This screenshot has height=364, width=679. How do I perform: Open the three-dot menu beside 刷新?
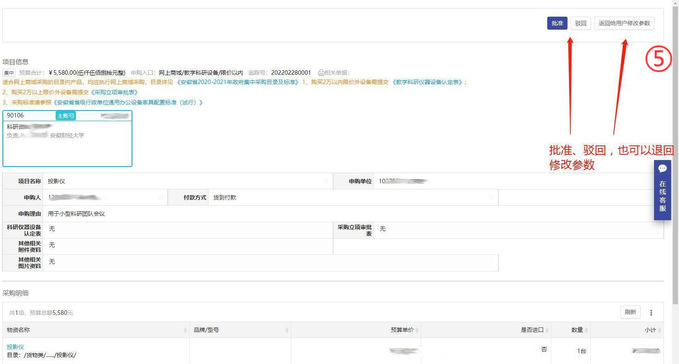point(651,312)
